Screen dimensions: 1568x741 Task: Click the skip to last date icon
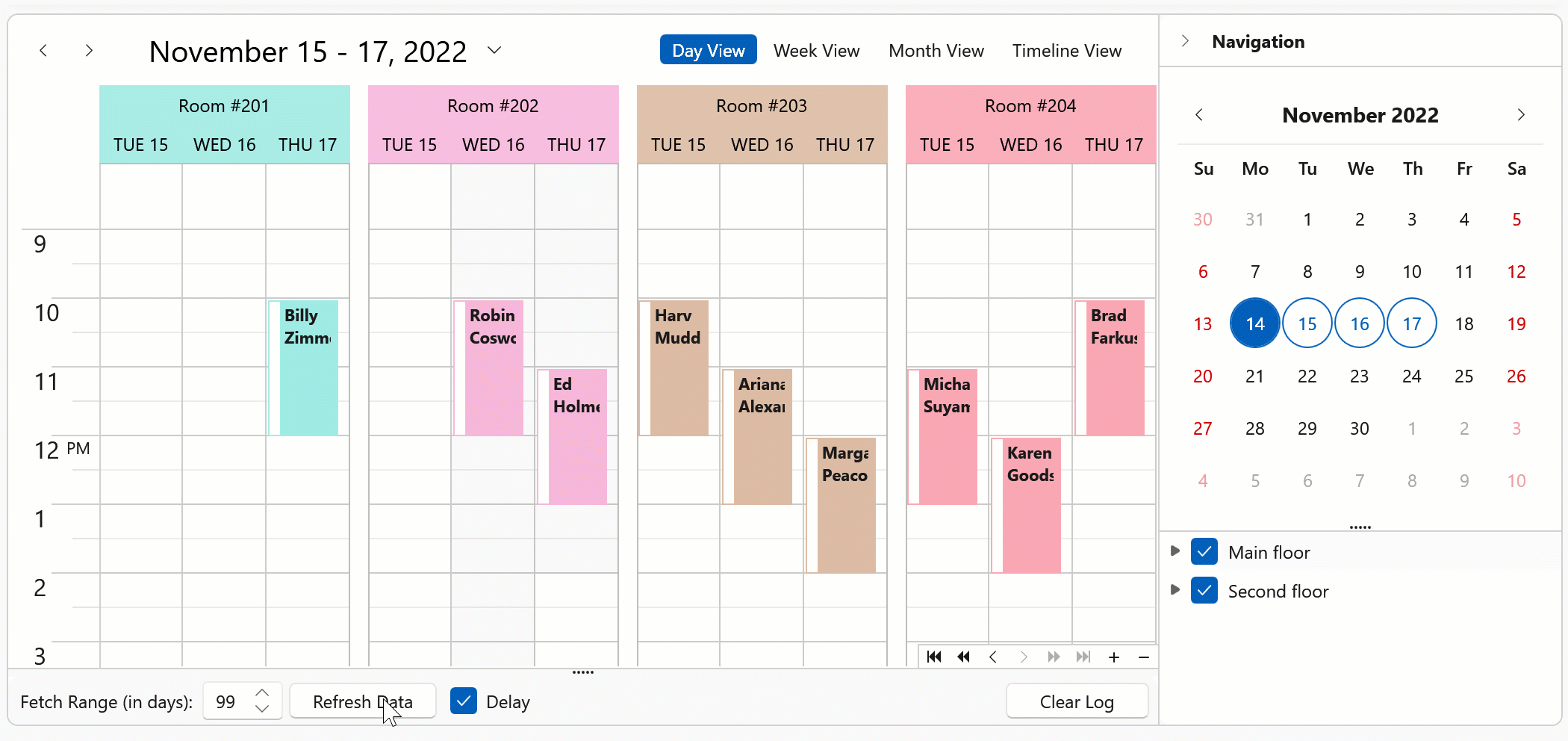(x=1083, y=657)
